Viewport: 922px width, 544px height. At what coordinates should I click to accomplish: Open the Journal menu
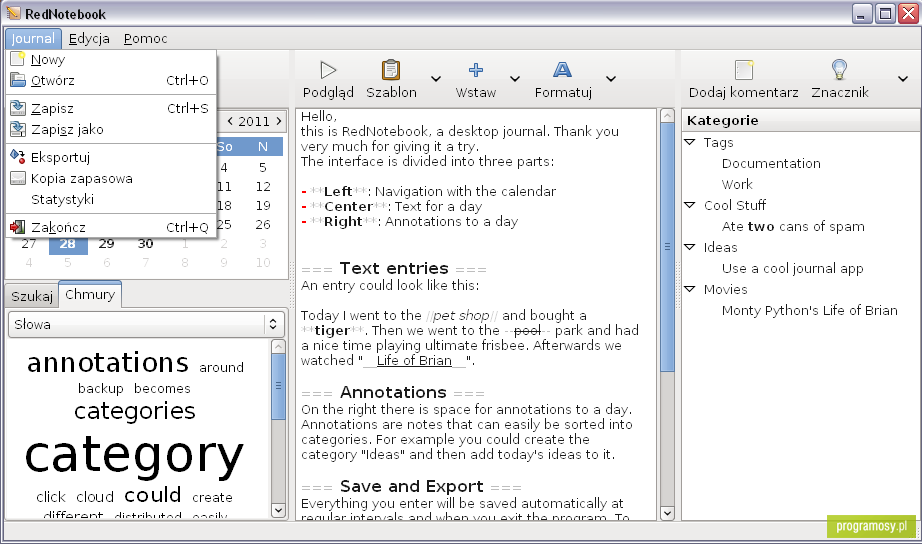(x=33, y=39)
